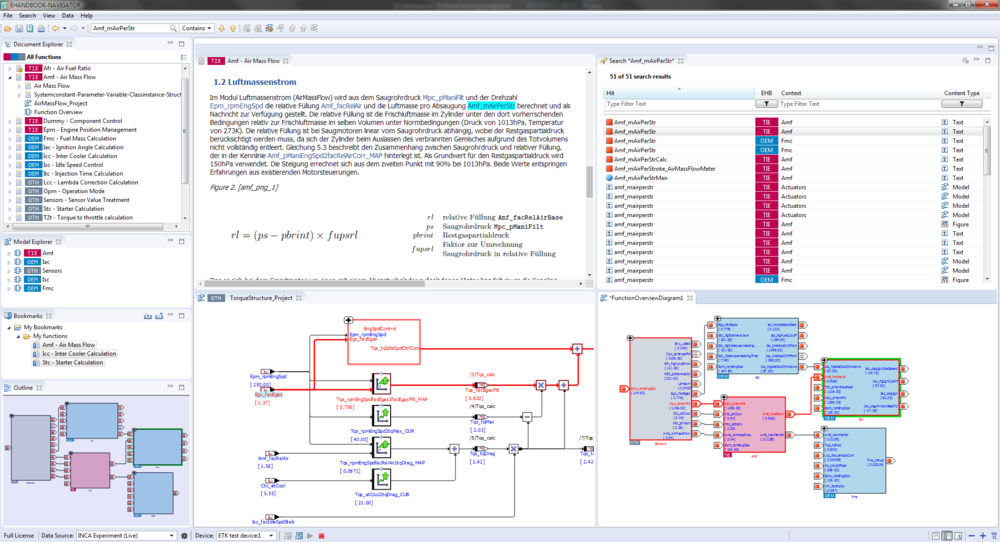Collapse Amf - Air Mass Flow tree node
Screen dimensions: 1000x542
pyautogui.click(x=10, y=77)
